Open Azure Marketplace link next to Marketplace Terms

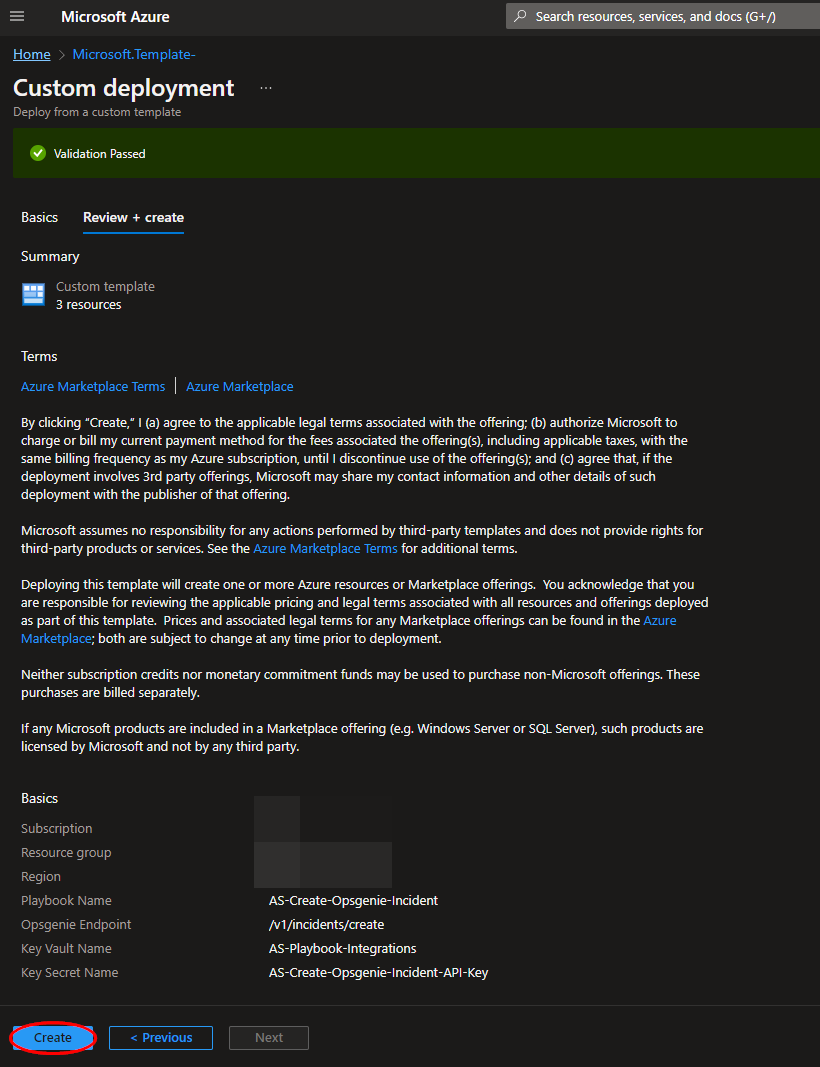(240, 387)
